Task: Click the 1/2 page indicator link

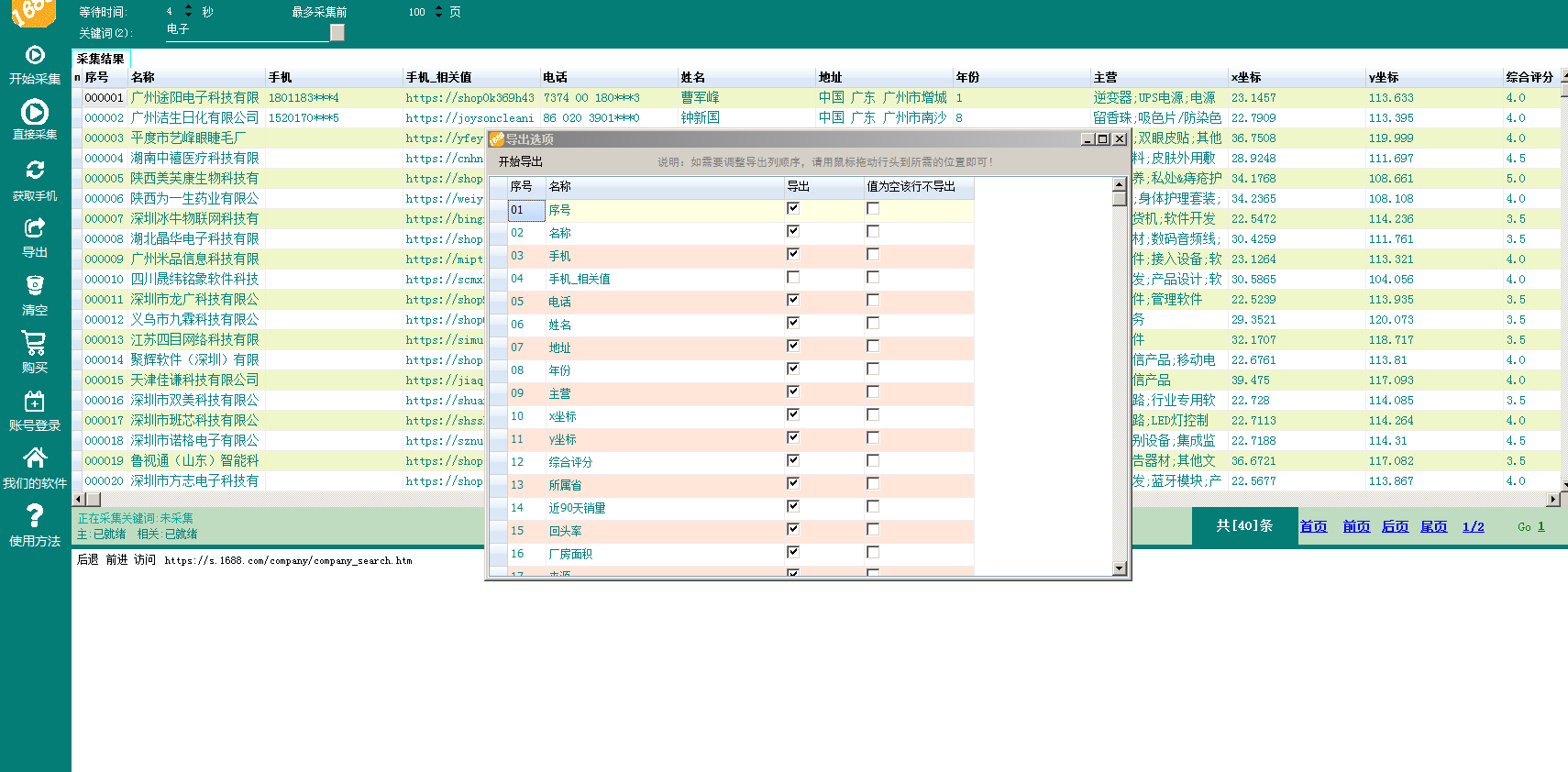Action: tap(1473, 526)
